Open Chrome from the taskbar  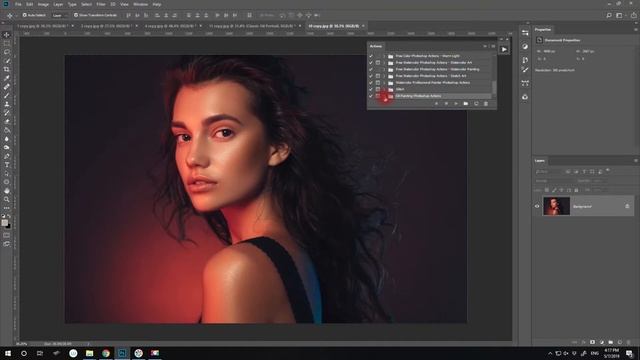point(106,353)
